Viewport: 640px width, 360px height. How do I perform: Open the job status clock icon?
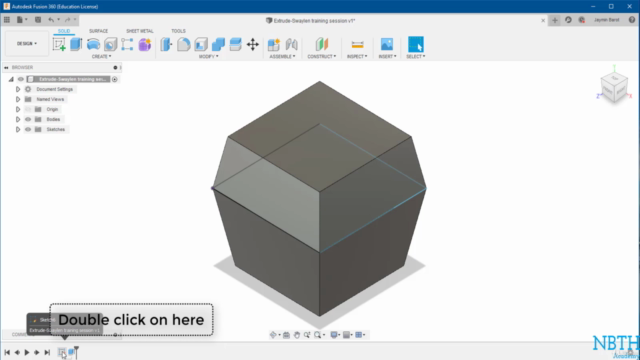pyautogui.click(x=568, y=20)
